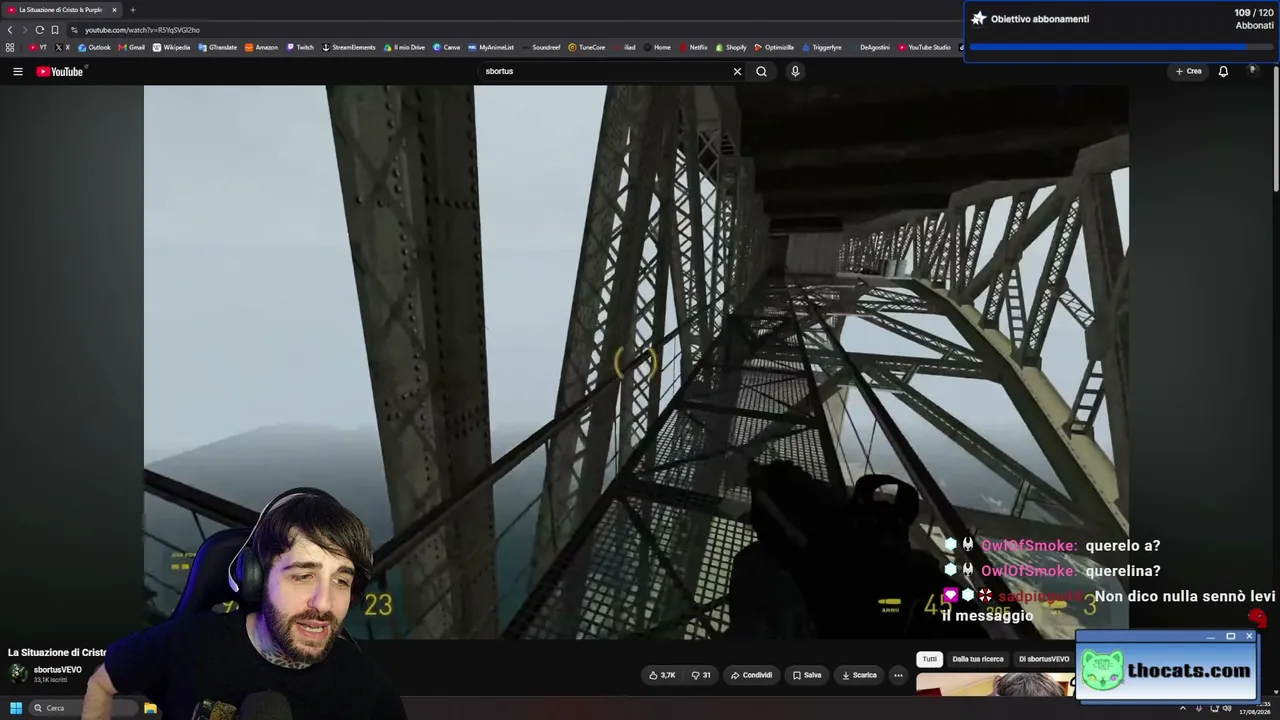1280x720 pixels.
Task: Open the Wikipedia bookmark
Action: click(x=171, y=47)
